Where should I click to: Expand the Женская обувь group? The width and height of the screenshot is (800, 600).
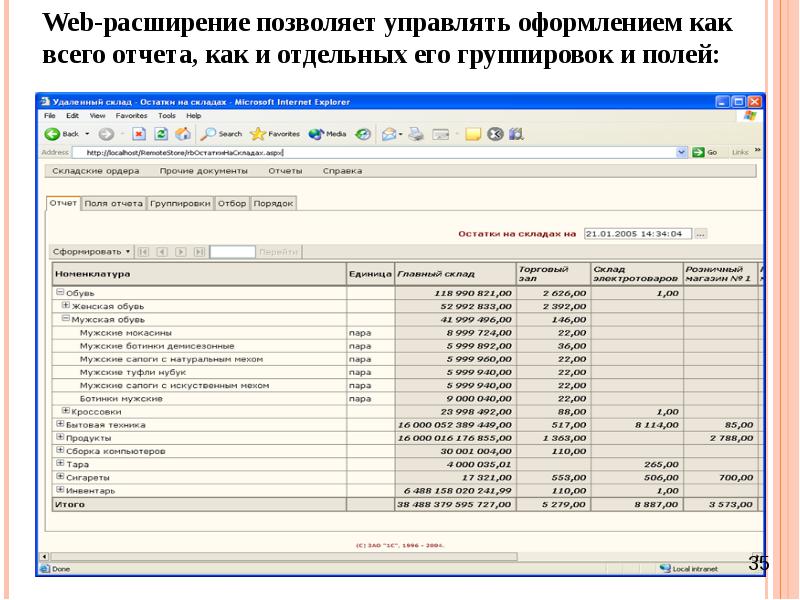point(66,305)
